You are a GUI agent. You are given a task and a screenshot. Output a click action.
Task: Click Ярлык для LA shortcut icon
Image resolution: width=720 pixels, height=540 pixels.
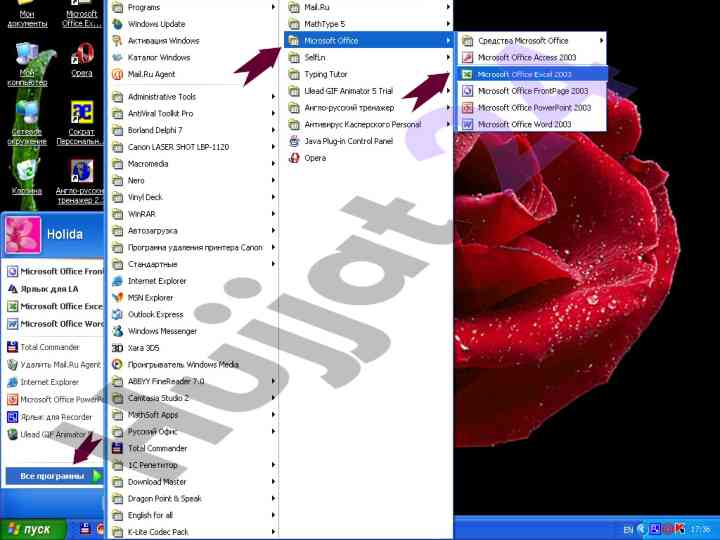[12, 289]
